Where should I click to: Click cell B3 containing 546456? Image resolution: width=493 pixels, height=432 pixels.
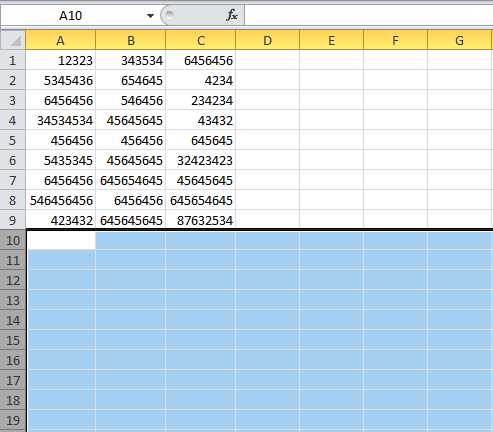point(131,100)
